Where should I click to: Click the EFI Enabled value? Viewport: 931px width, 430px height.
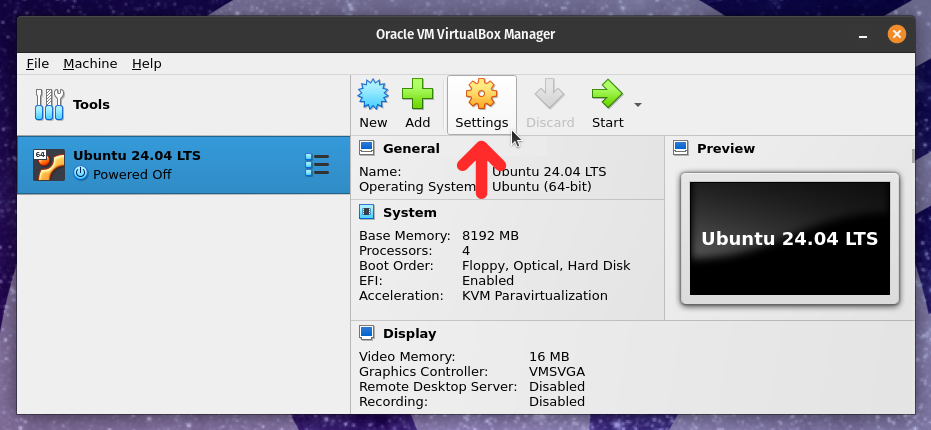pyautogui.click(x=488, y=280)
